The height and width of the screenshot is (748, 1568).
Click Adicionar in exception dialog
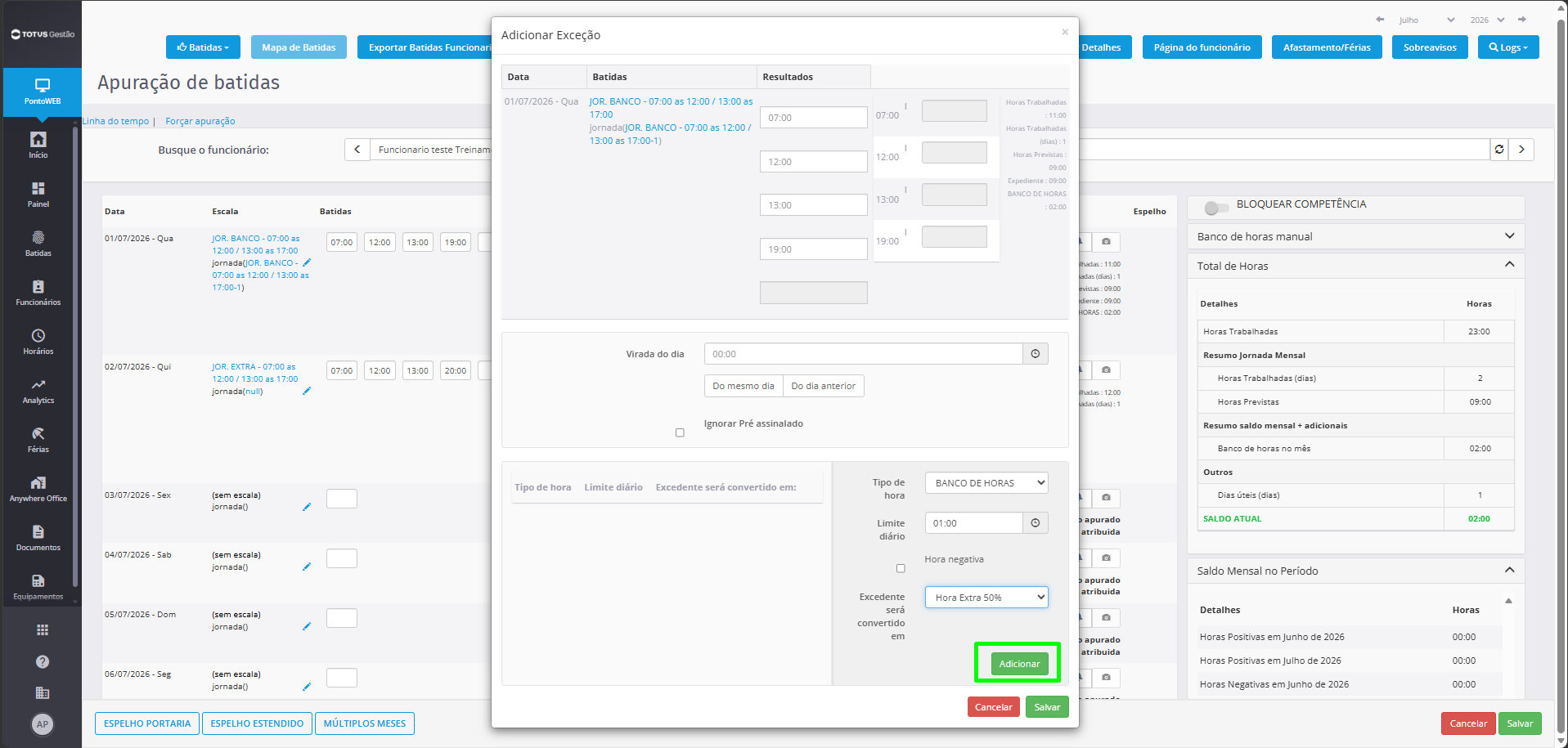(1019, 664)
